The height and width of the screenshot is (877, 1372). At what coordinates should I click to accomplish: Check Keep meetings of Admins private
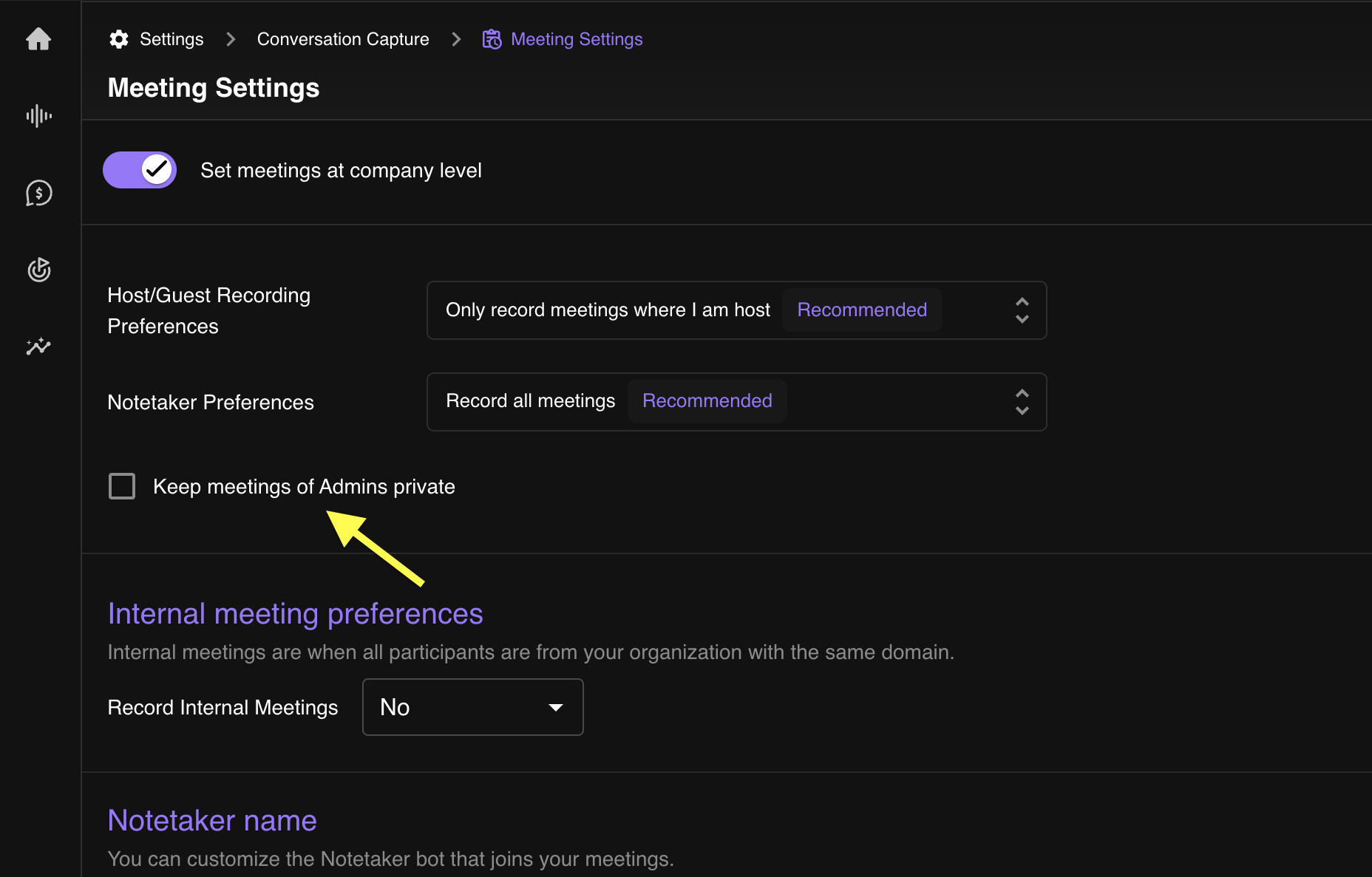click(x=122, y=486)
